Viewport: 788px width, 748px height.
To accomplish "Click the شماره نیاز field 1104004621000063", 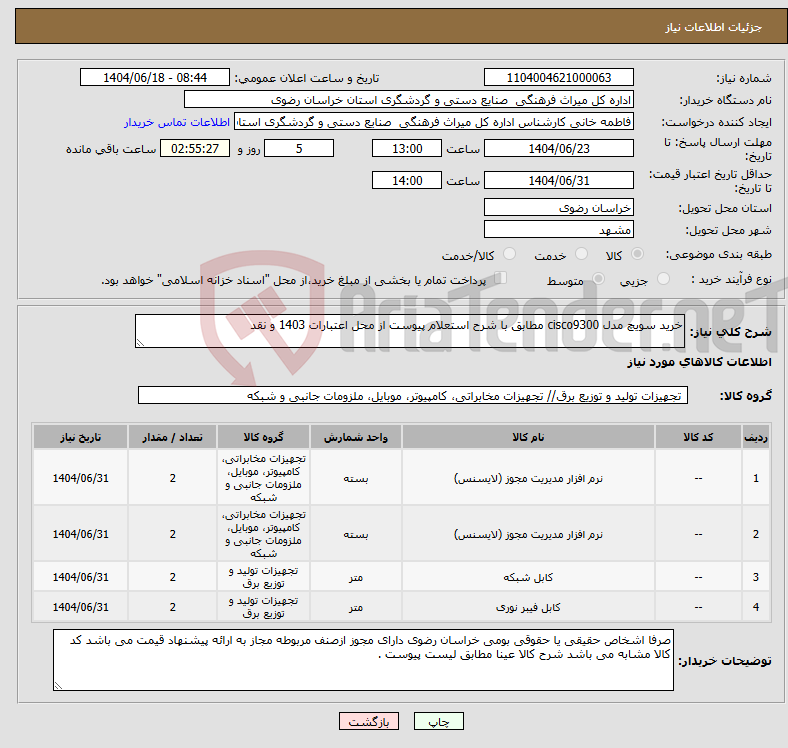I will click(x=558, y=77).
